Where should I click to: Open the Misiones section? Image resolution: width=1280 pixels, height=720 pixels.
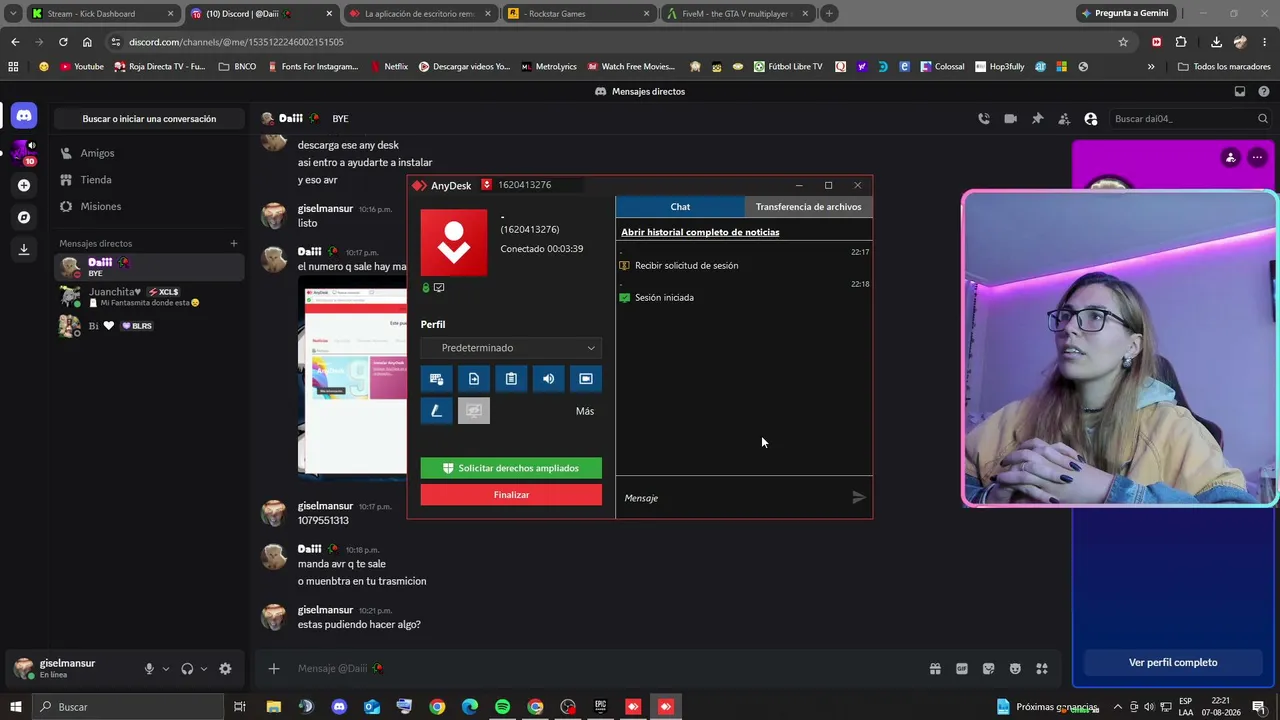149,206
